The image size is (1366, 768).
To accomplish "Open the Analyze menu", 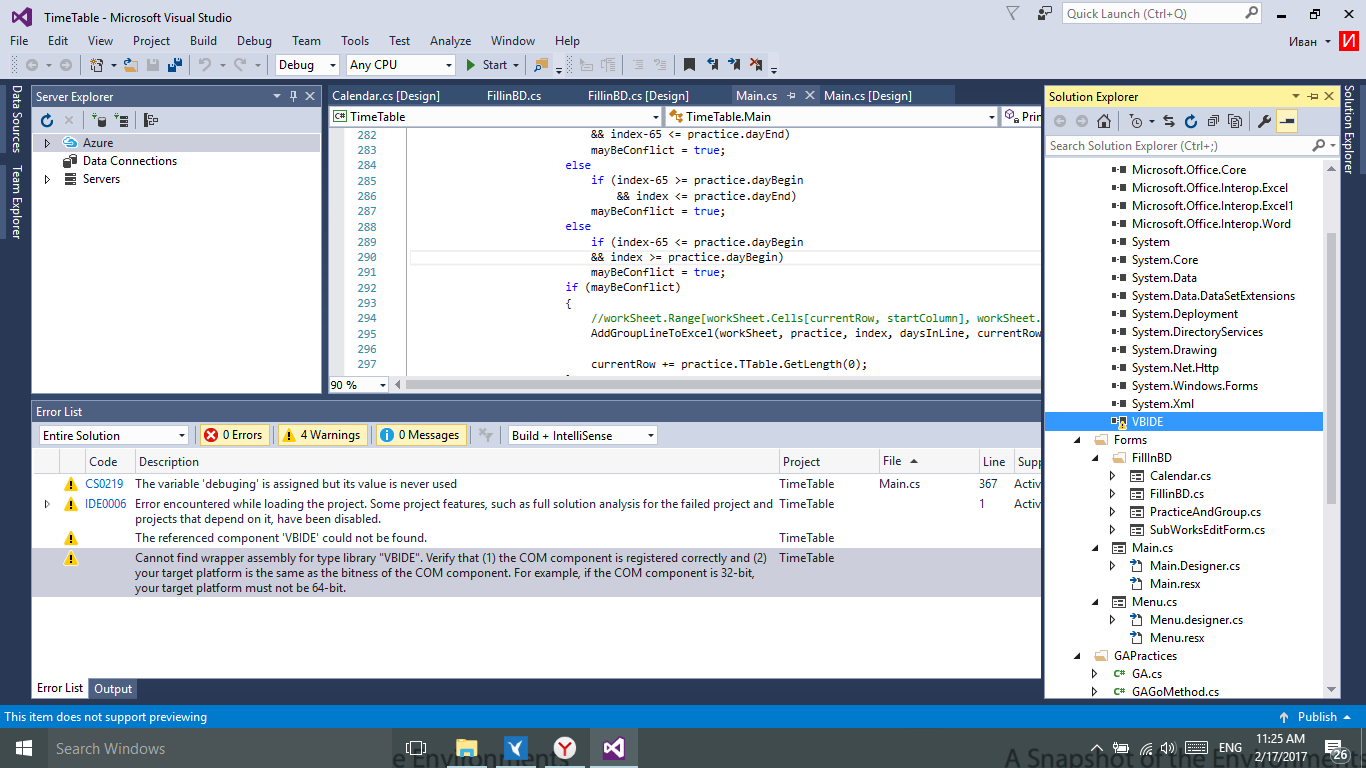I will (450, 41).
